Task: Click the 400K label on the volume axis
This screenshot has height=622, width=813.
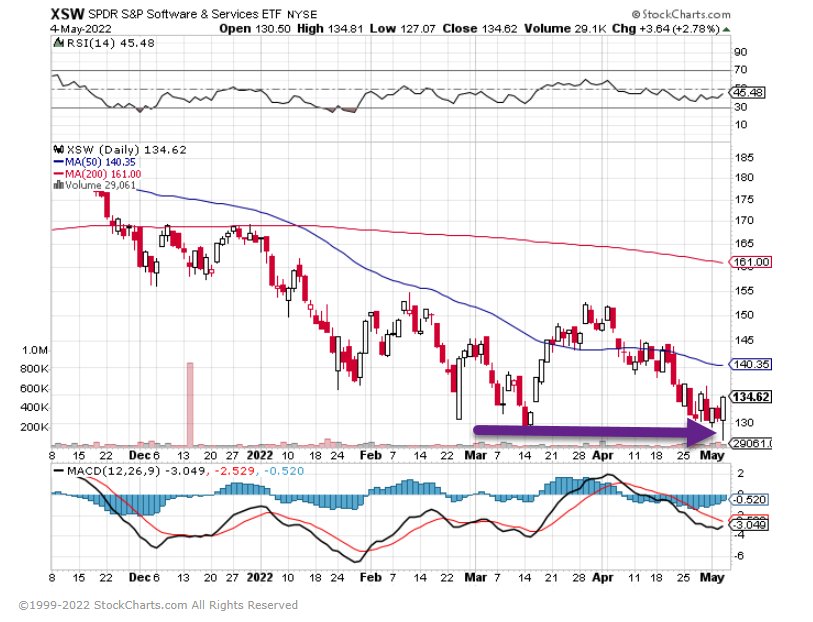Action: click(34, 407)
